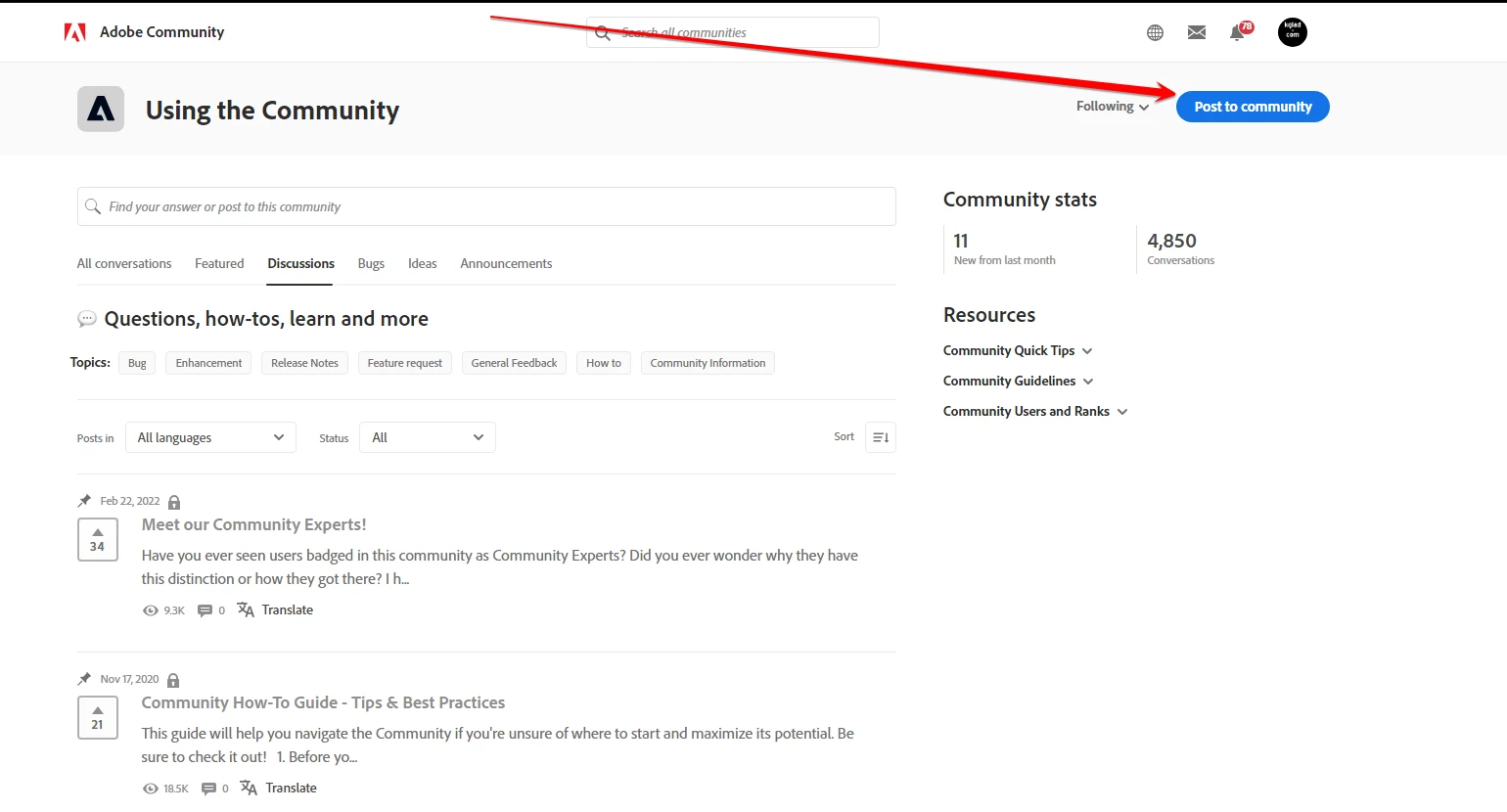1507x812 pixels.
Task: Click Post to community button
Action: (x=1253, y=107)
